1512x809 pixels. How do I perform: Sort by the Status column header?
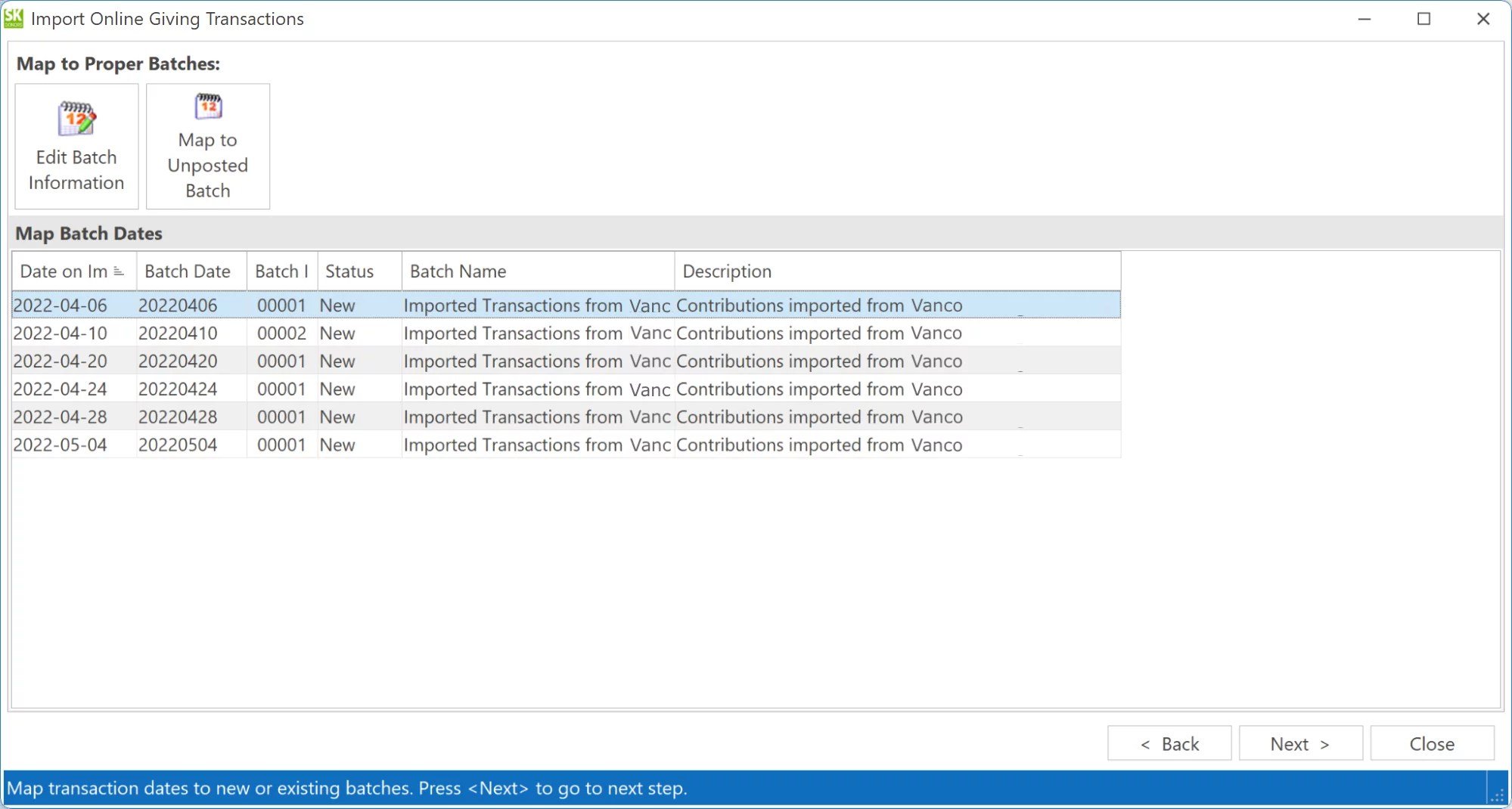[360, 271]
